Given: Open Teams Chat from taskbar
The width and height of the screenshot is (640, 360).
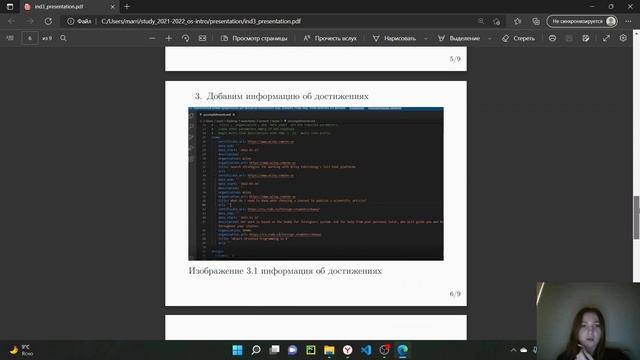Looking at the screenshot, I should click(292, 350).
